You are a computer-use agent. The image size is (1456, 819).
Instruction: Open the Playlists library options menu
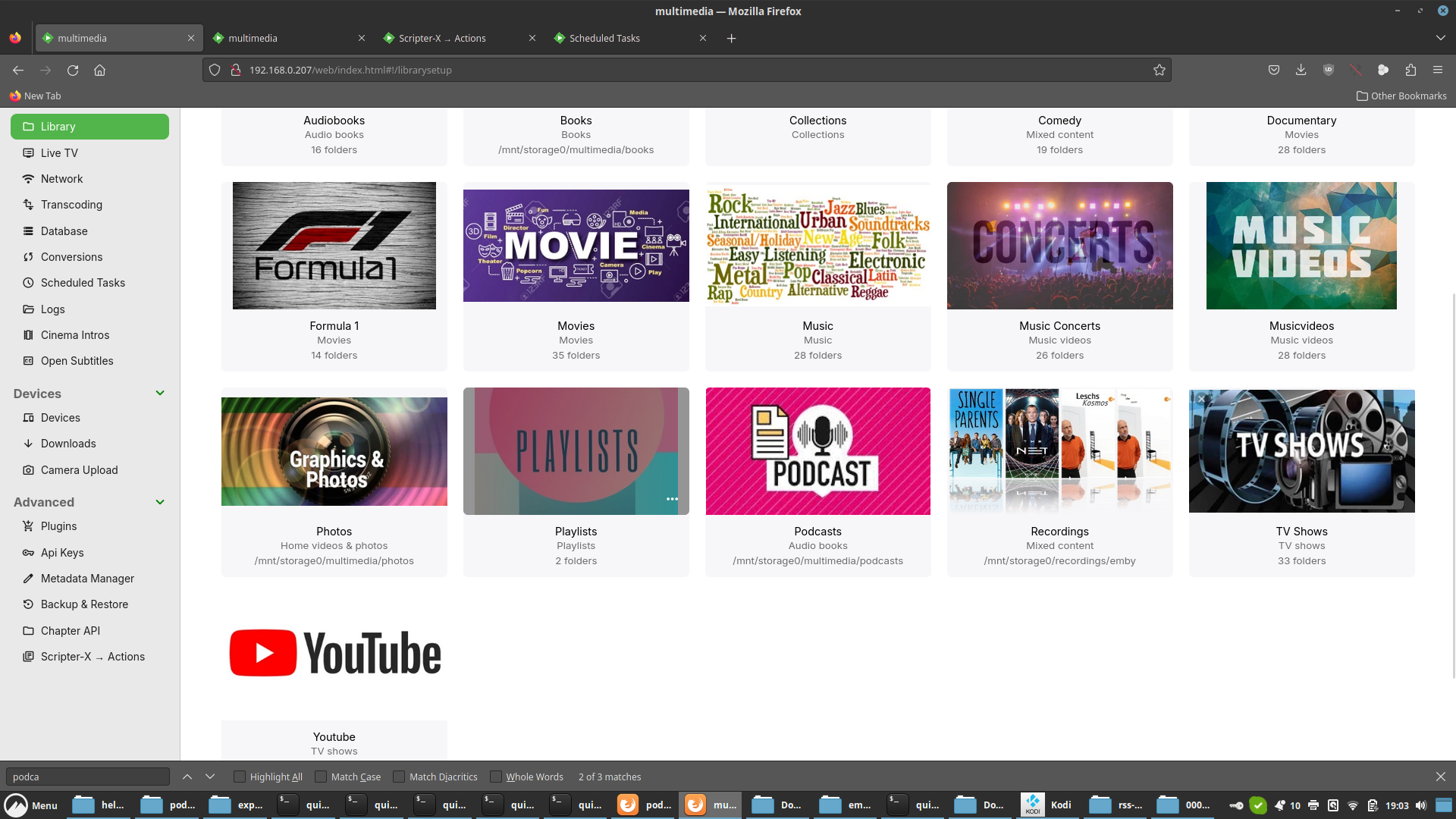(x=672, y=498)
